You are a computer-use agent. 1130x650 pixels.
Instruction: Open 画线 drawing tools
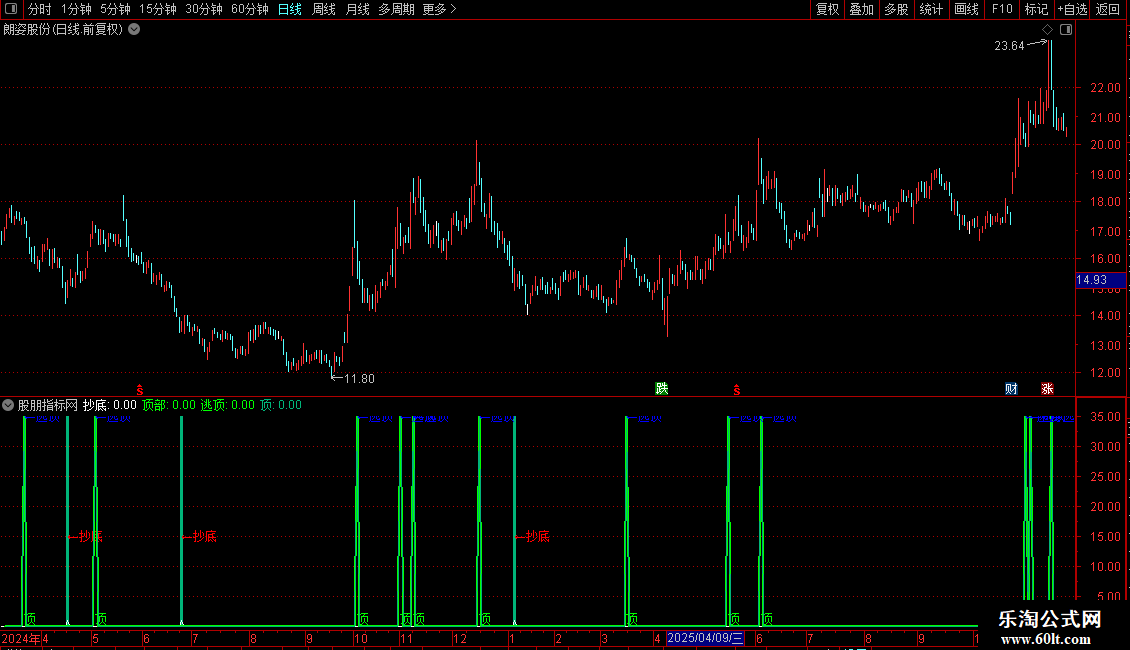point(966,9)
